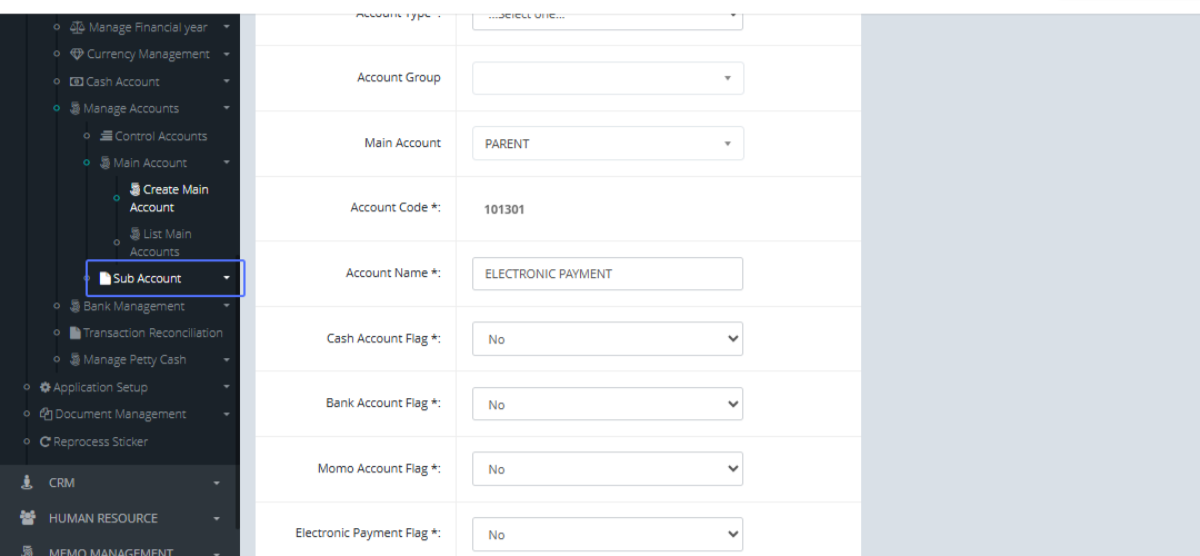Image resolution: width=1200 pixels, height=556 pixels.
Task: Open the Bank Account Flag dropdown
Action: (x=607, y=405)
